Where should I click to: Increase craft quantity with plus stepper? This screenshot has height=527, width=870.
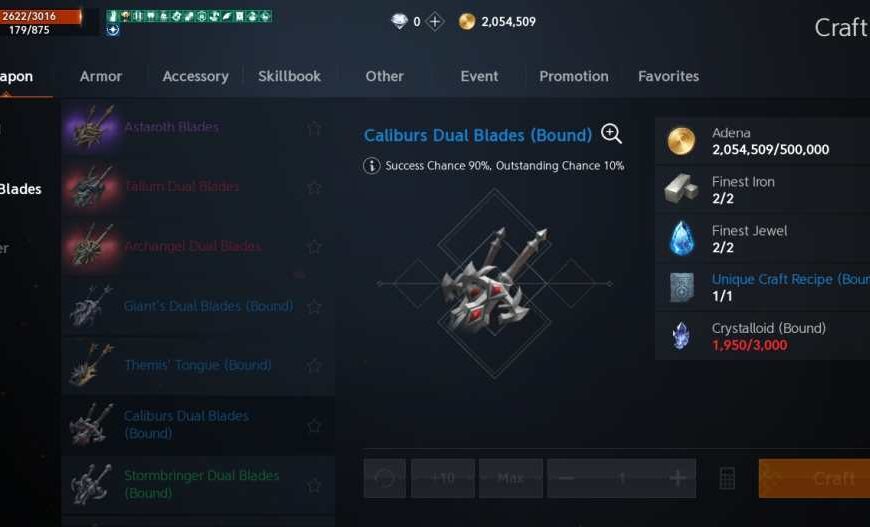click(677, 478)
